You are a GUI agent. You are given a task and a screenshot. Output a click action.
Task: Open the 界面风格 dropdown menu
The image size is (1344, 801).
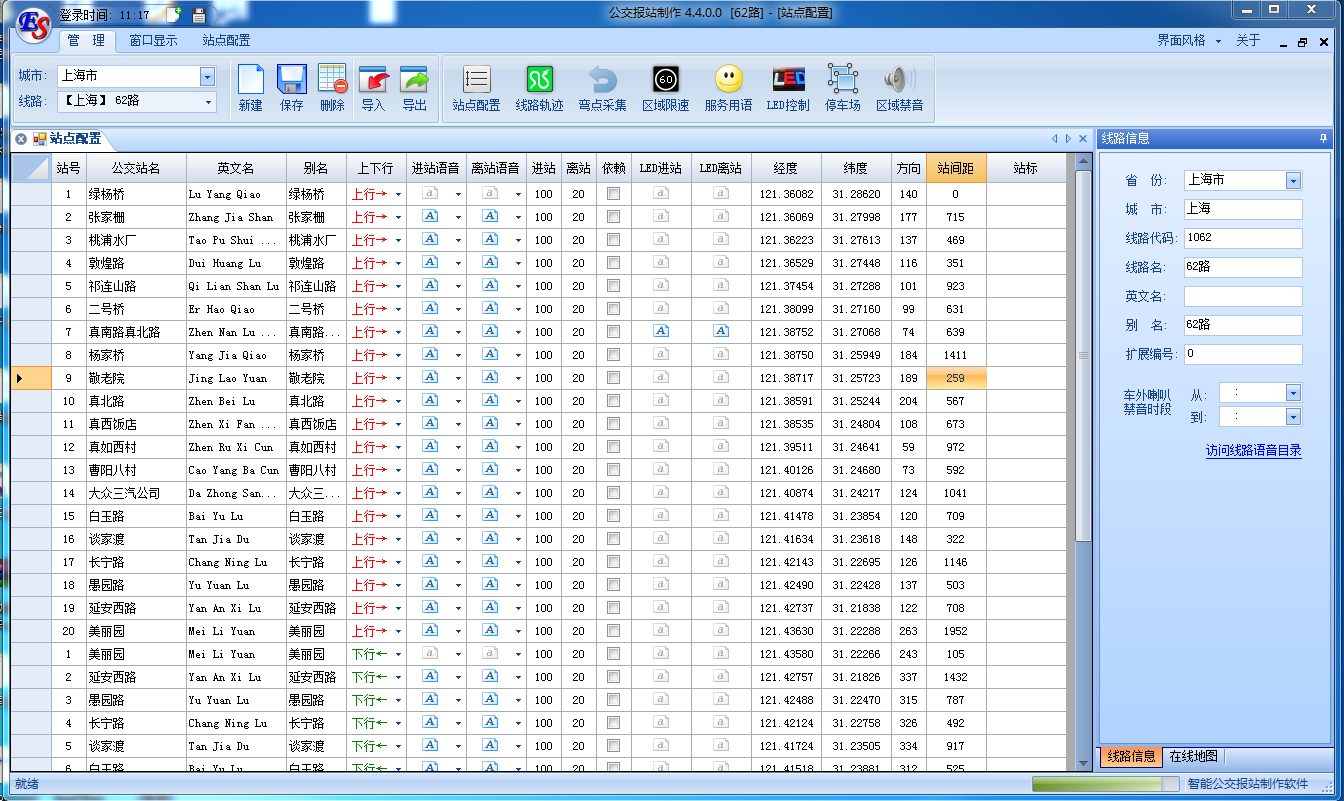(x=1189, y=41)
